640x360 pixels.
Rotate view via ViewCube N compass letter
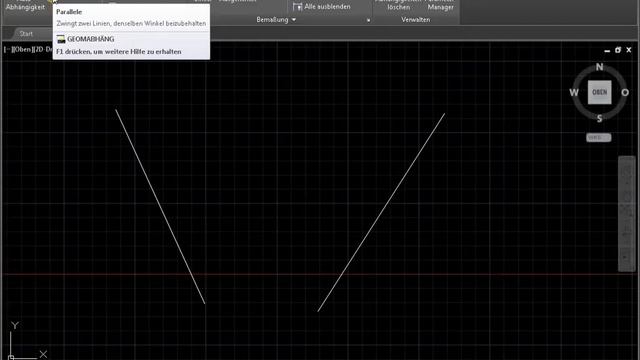pos(599,67)
